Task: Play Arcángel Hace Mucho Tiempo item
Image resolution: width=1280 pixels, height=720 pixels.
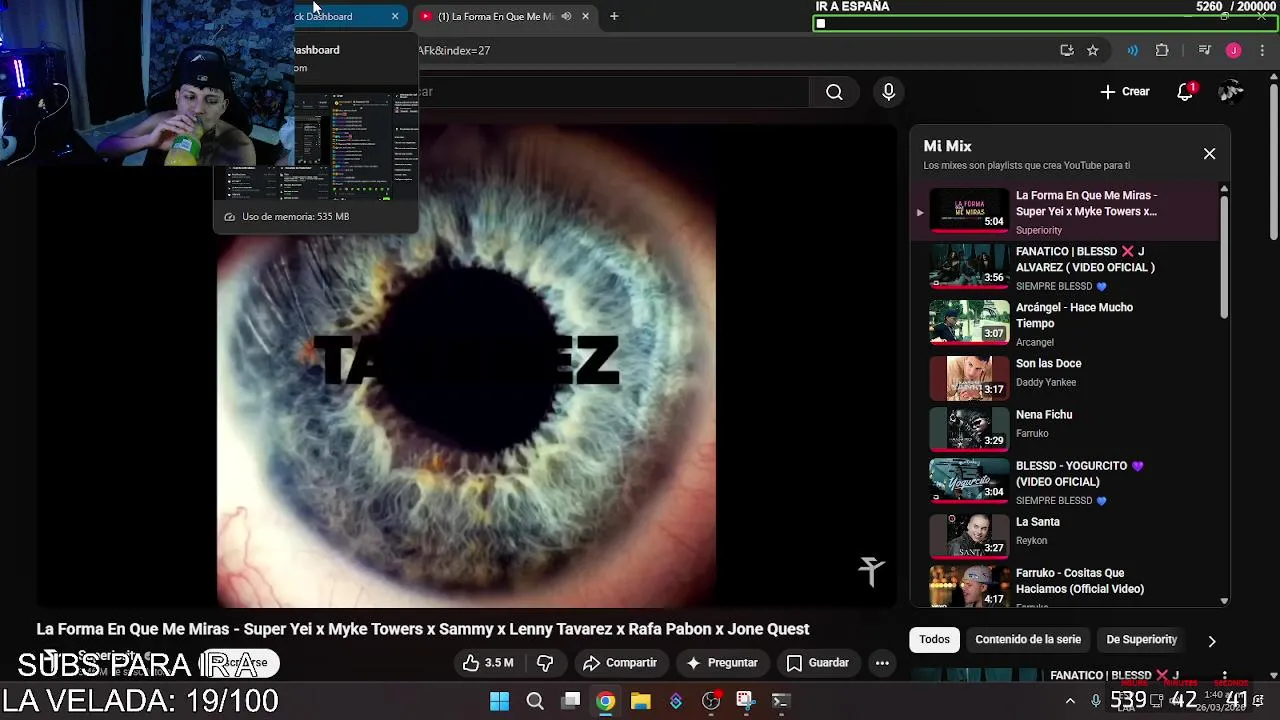Action: [1064, 323]
